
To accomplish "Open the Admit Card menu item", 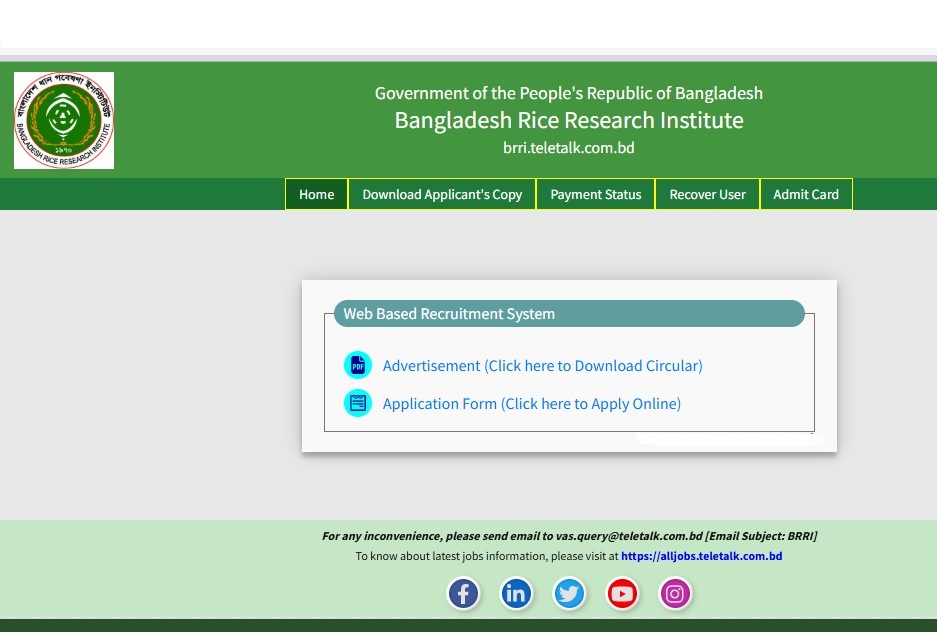I will point(806,195).
